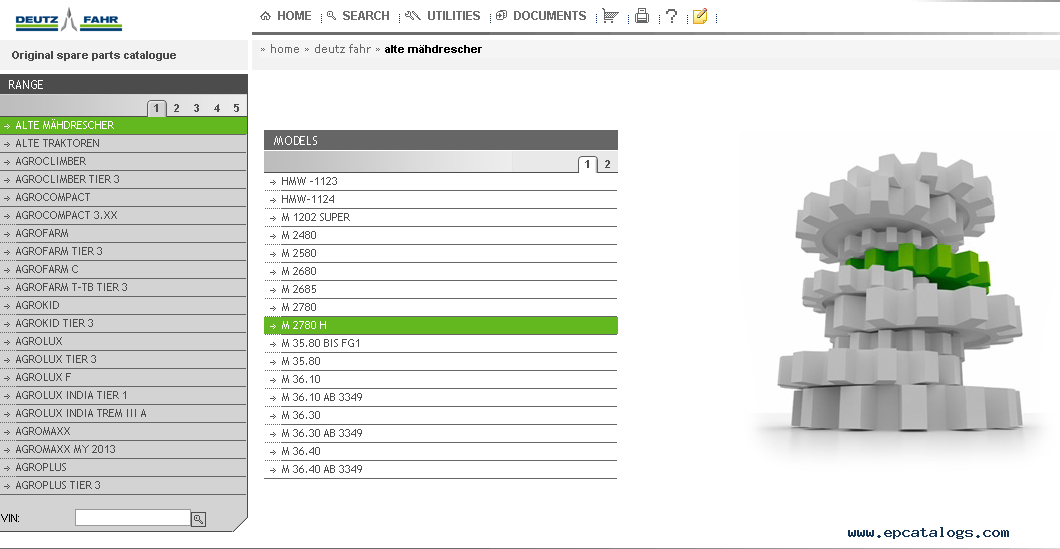Select AGROFARM TIER 3 range
1060x549 pixels.
click(x=124, y=251)
